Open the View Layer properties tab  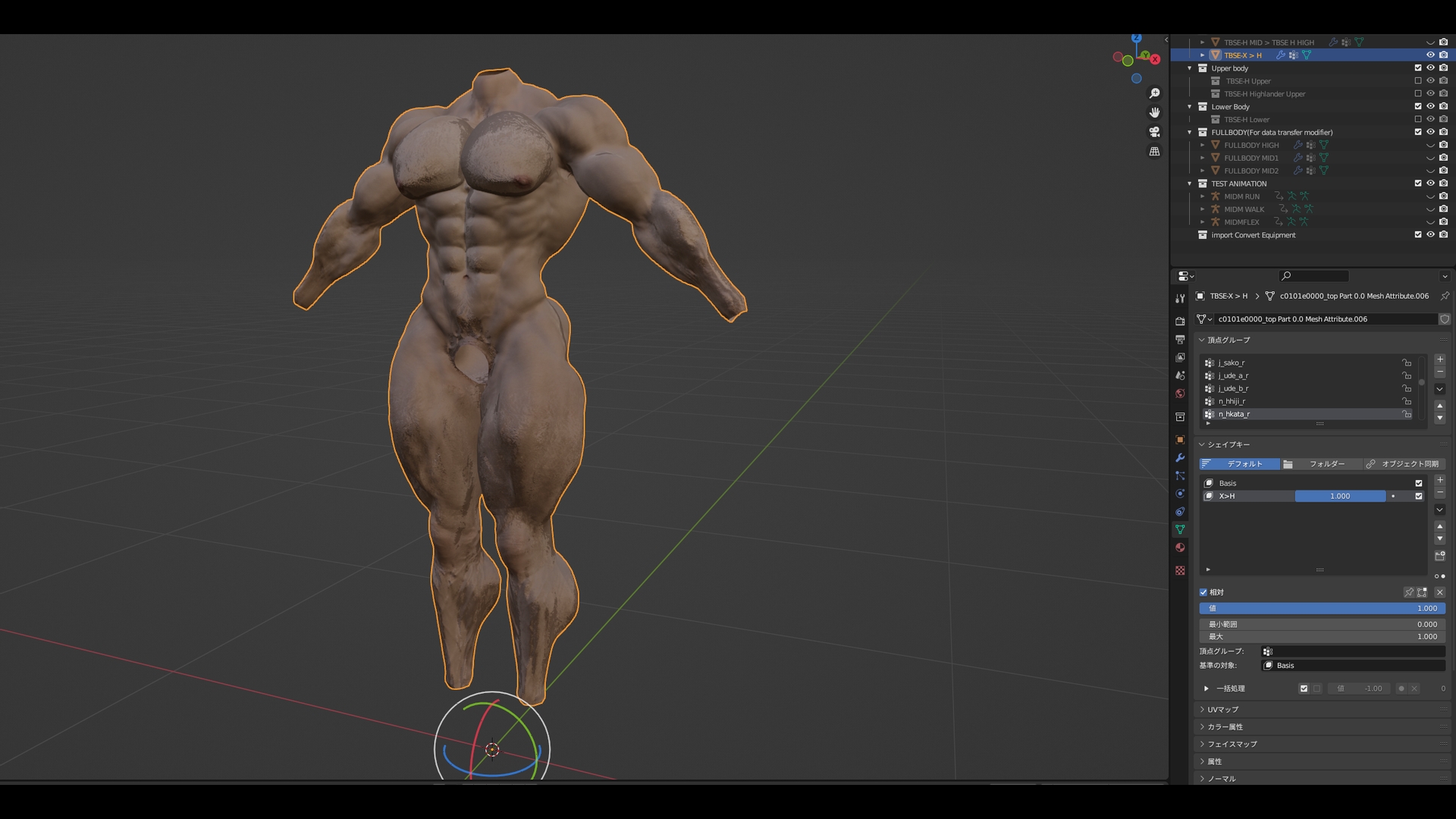1180,357
